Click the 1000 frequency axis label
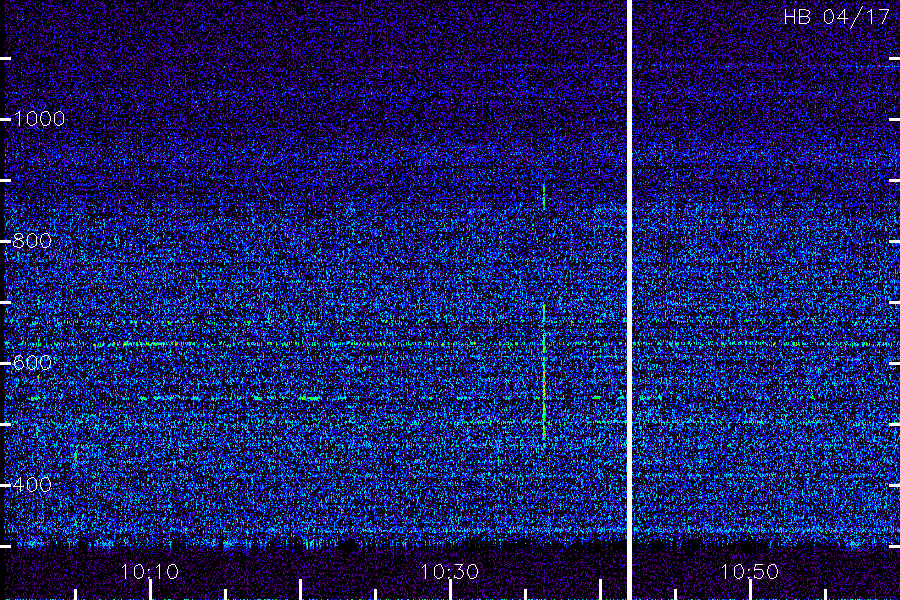Viewport: 900px width, 600px height. pos(38,119)
